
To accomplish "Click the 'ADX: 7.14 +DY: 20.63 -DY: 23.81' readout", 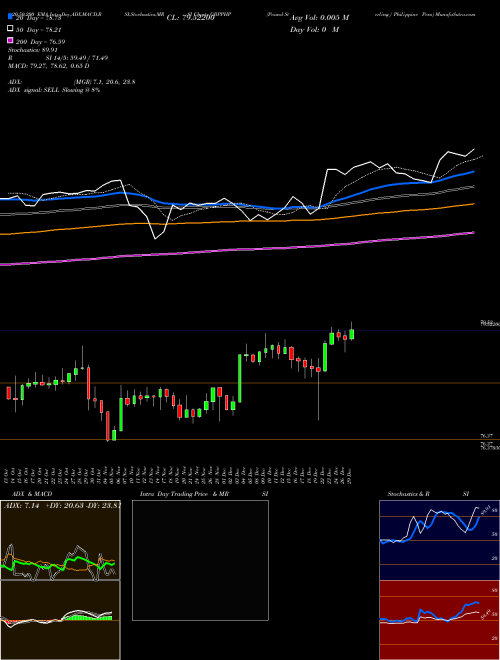I will coord(62,505).
